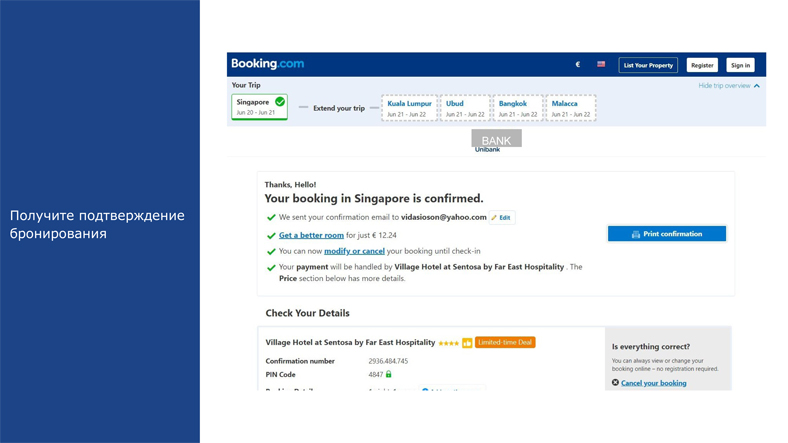Click the X icon beside Cancel your booking
The image size is (788, 443).
coord(615,383)
